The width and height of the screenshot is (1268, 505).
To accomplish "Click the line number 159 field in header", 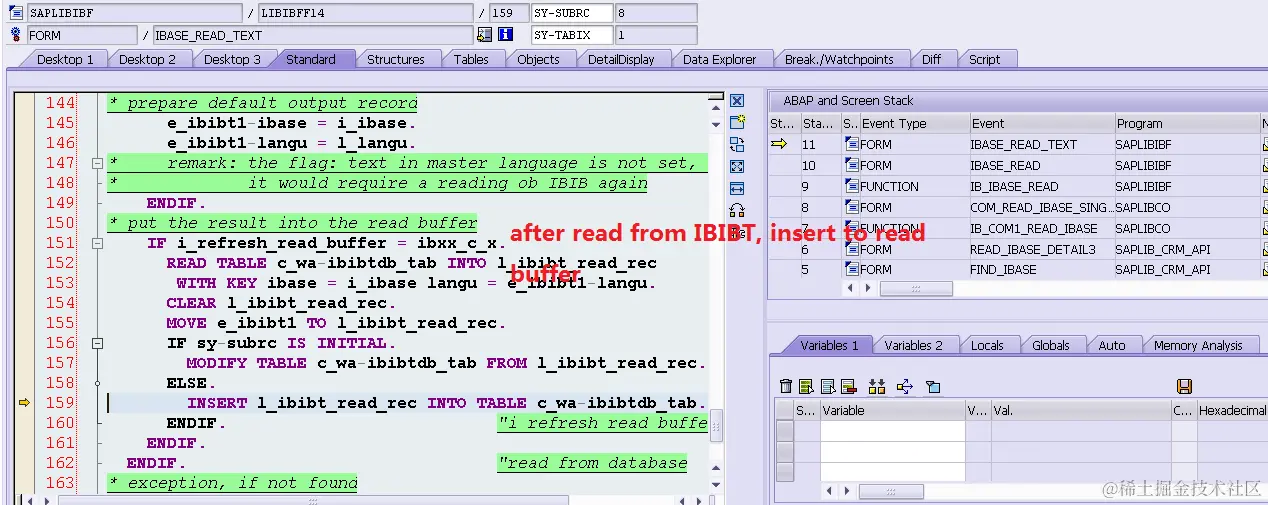I will point(508,13).
